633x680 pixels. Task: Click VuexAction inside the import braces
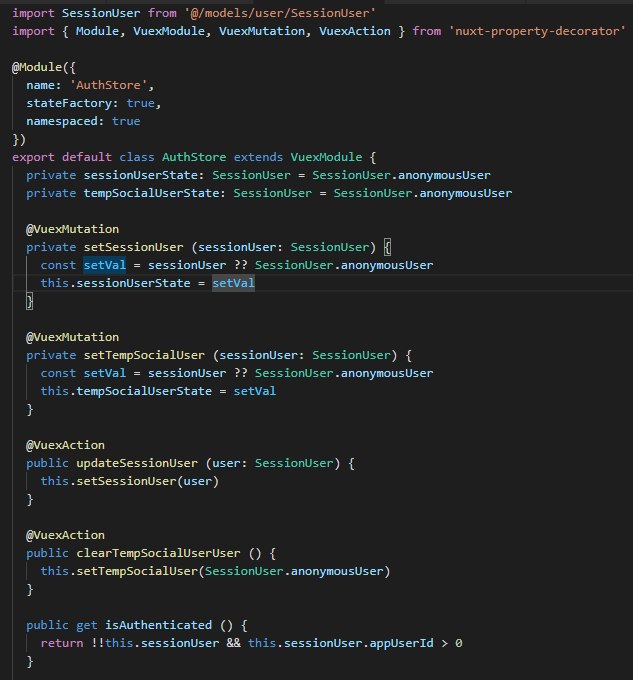tap(355, 31)
